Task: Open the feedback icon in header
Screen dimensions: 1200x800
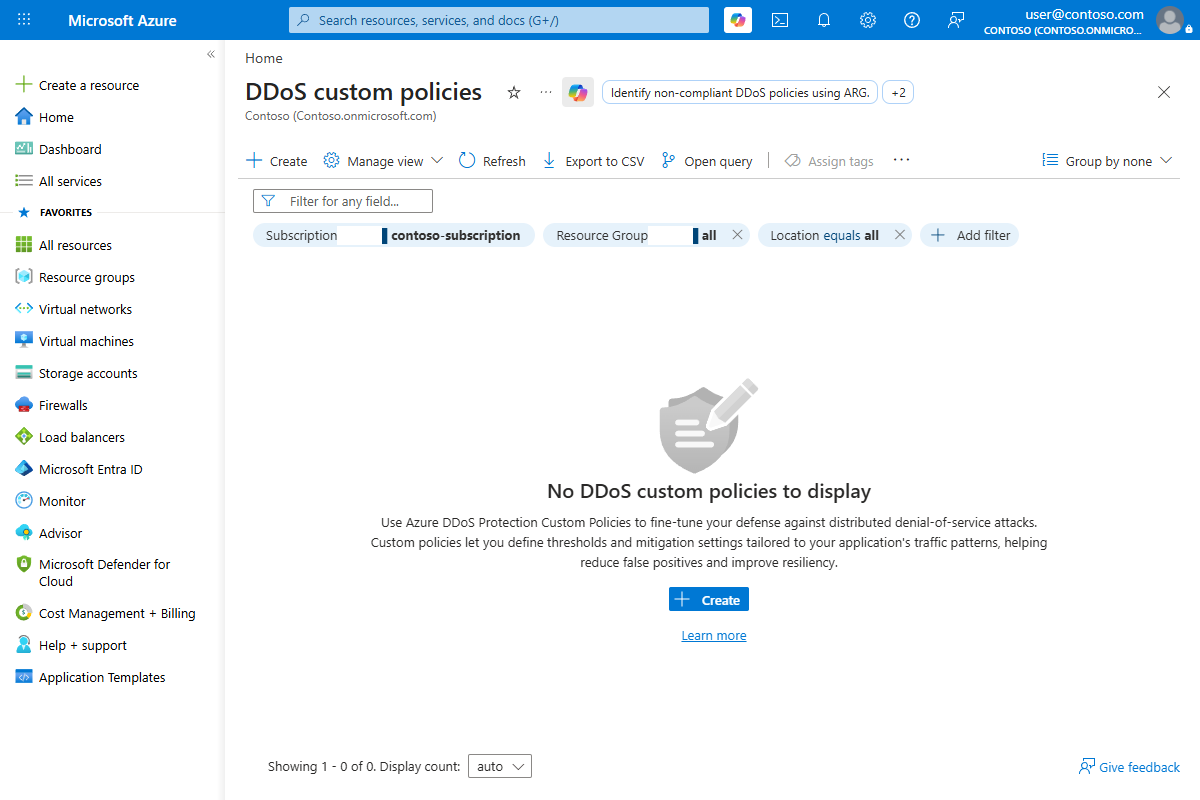Action: click(x=956, y=20)
